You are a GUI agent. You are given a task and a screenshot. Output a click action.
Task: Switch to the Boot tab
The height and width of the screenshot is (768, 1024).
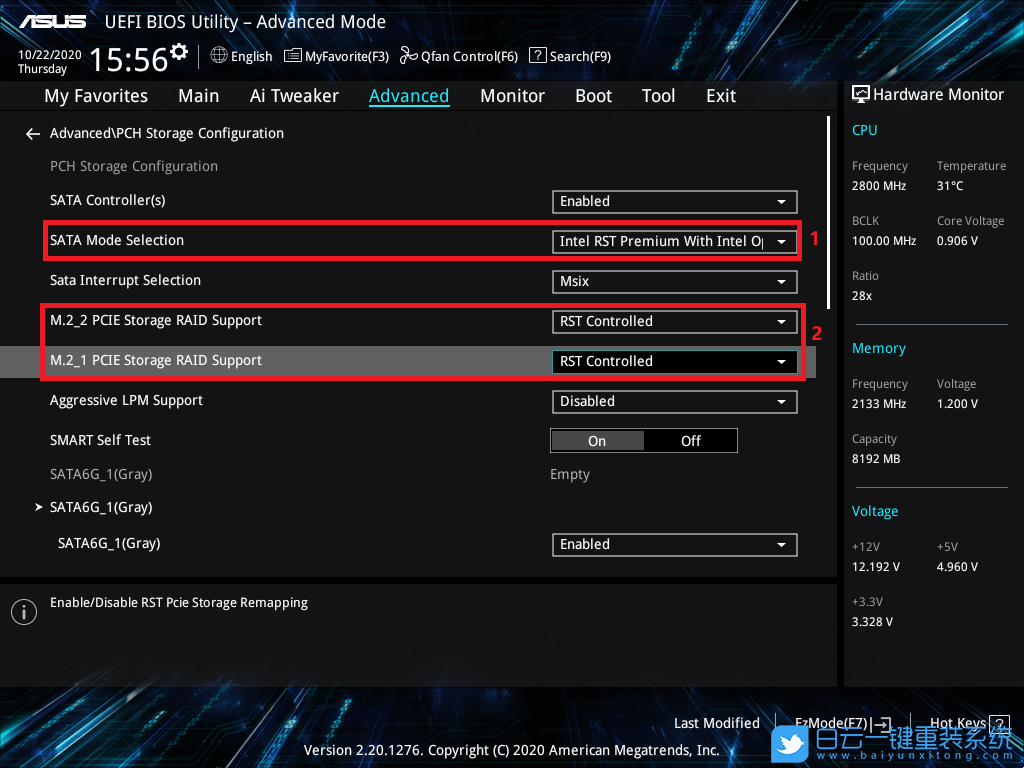(593, 96)
